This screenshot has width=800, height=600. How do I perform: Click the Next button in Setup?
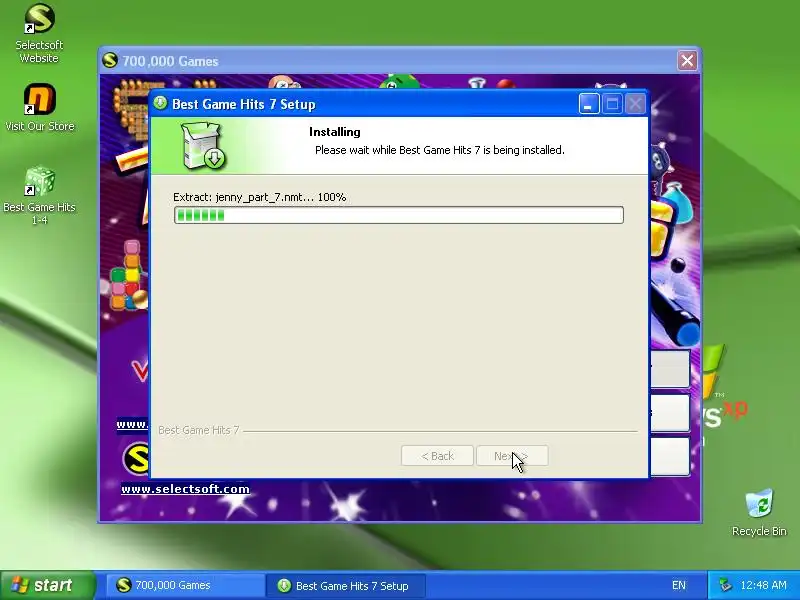(x=512, y=456)
